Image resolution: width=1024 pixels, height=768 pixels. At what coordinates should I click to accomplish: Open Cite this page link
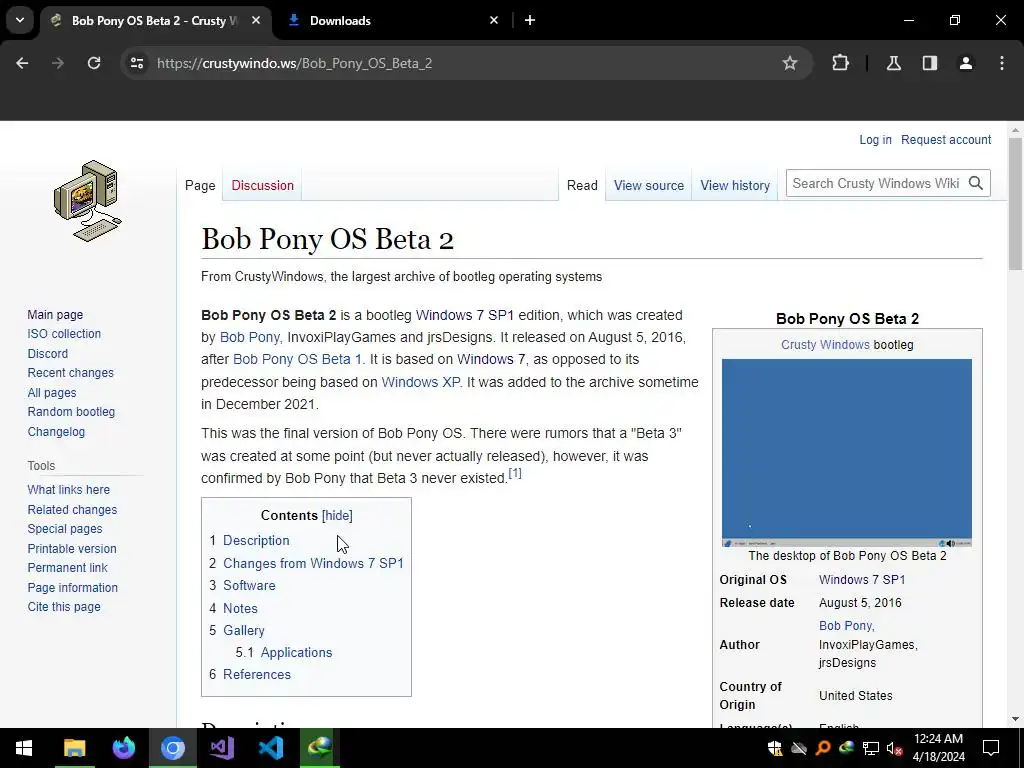pos(64,607)
